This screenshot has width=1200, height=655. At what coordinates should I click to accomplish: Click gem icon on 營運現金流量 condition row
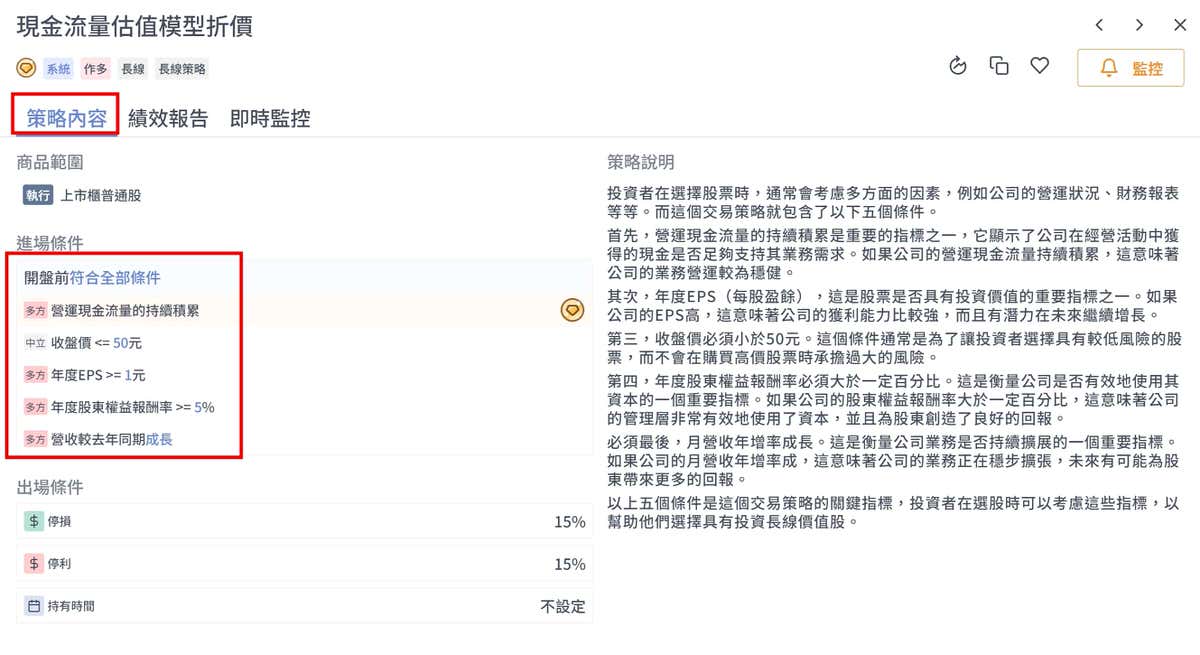point(571,310)
